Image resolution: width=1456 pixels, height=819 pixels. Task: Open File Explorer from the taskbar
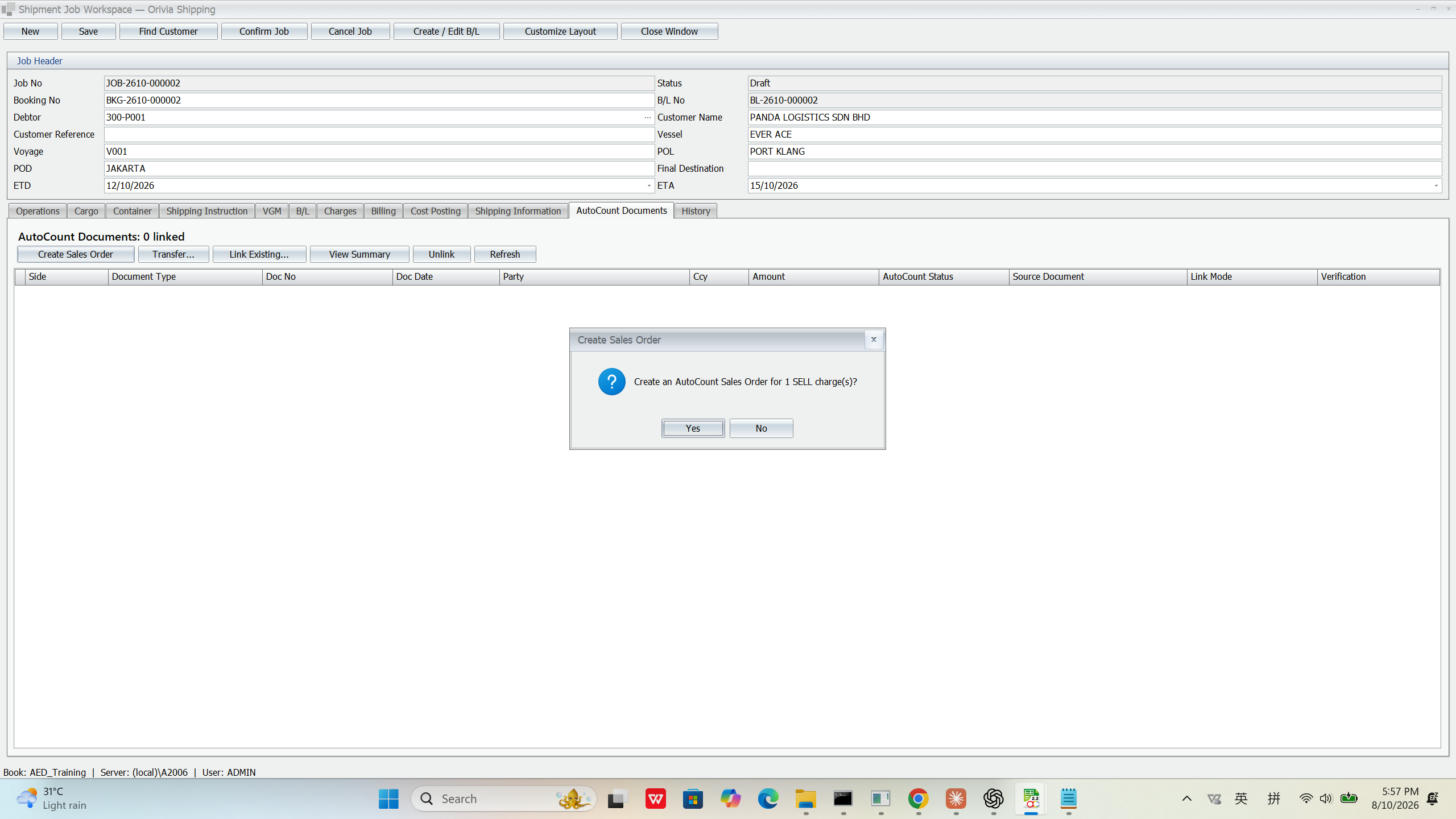point(806,798)
